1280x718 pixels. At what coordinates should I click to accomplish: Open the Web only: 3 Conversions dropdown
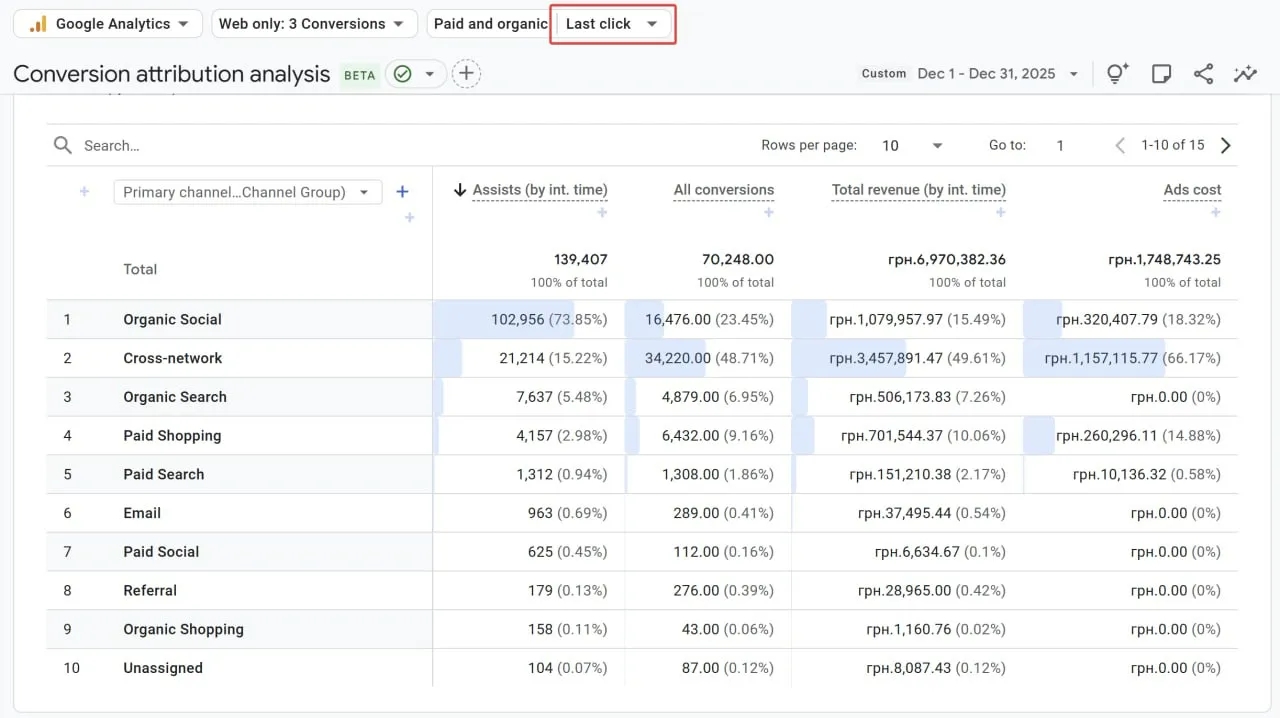(314, 24)
